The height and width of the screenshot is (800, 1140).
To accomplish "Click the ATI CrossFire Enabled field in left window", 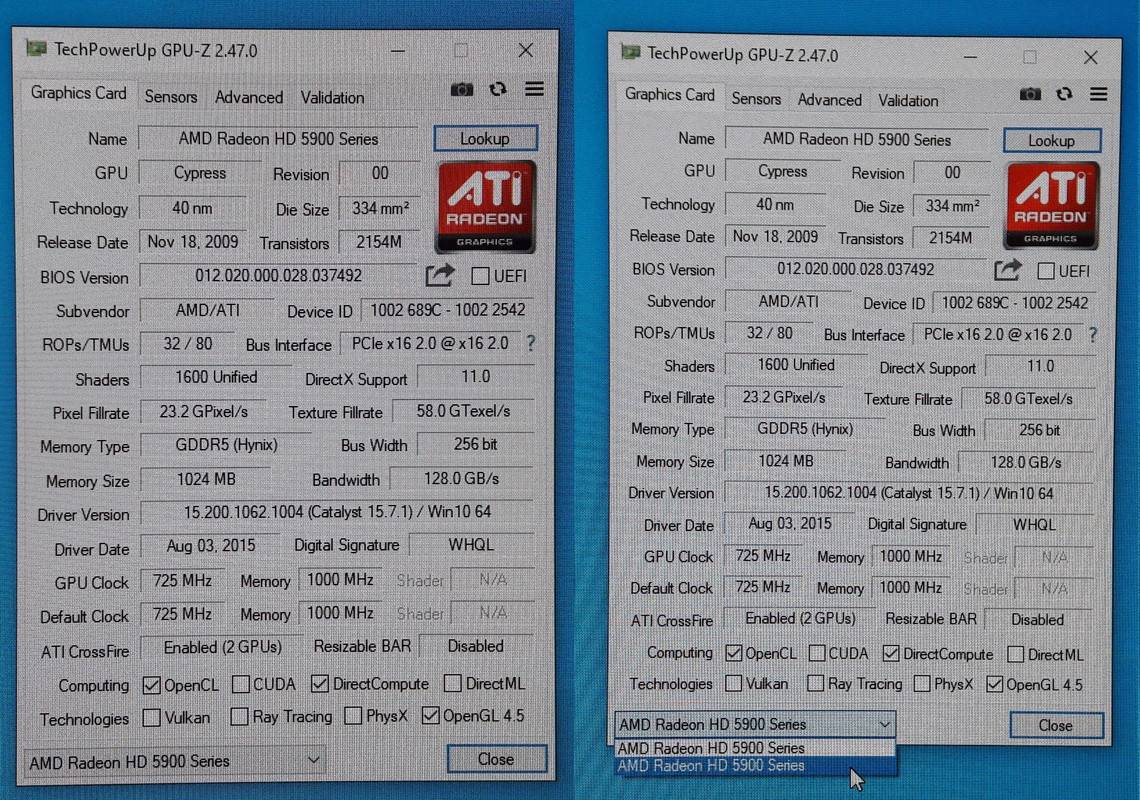I will point(222,647).
